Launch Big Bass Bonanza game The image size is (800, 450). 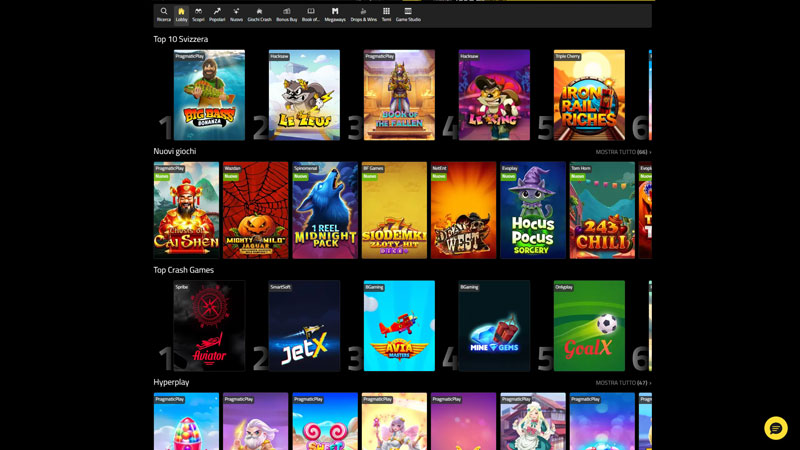(209, 95)
